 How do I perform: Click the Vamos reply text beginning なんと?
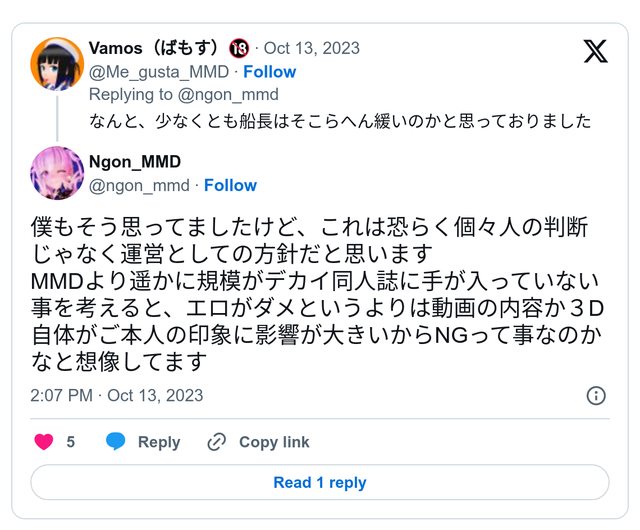(x=339, y=121)
